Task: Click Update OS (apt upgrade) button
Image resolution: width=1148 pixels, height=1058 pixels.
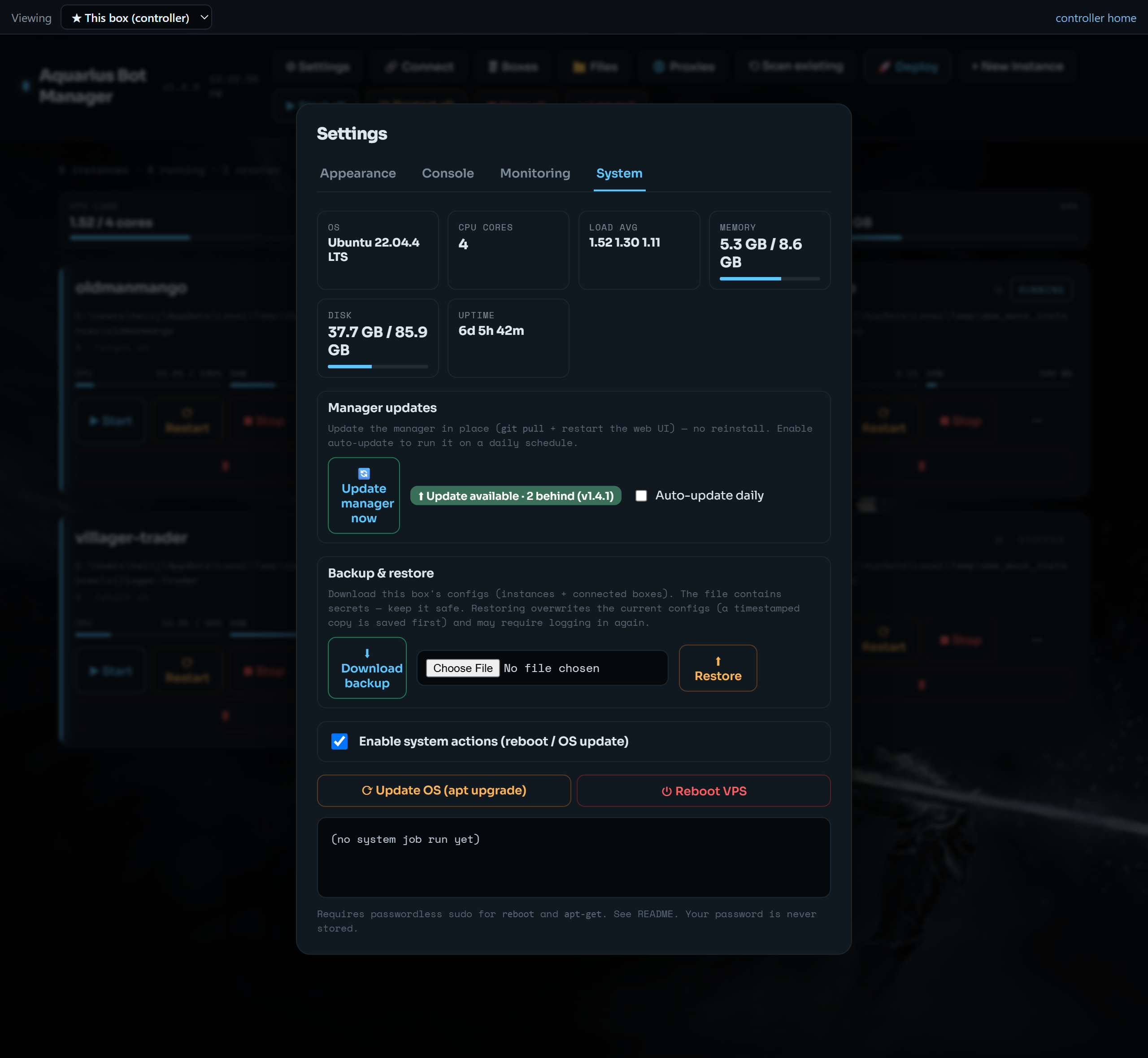Action: 444,791
